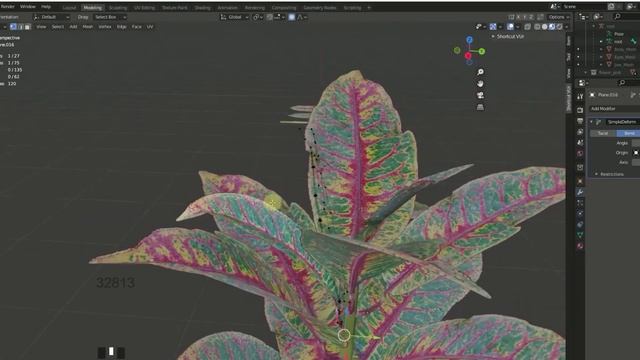Viewport: 640px width, 360px height.
Task: Click the green Y axis gizmo ball
Action: point(482,51)
